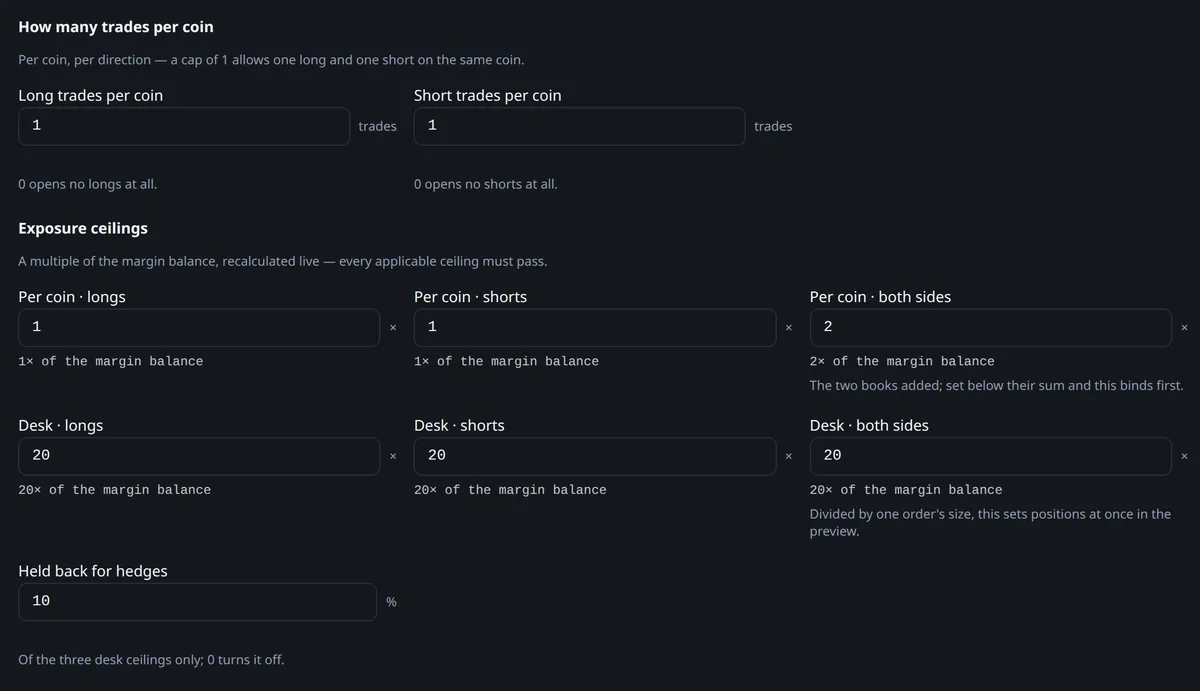Click the Short trades per coin input
Viewport: 1200px width, 691px height.
[x=580, y=126]
